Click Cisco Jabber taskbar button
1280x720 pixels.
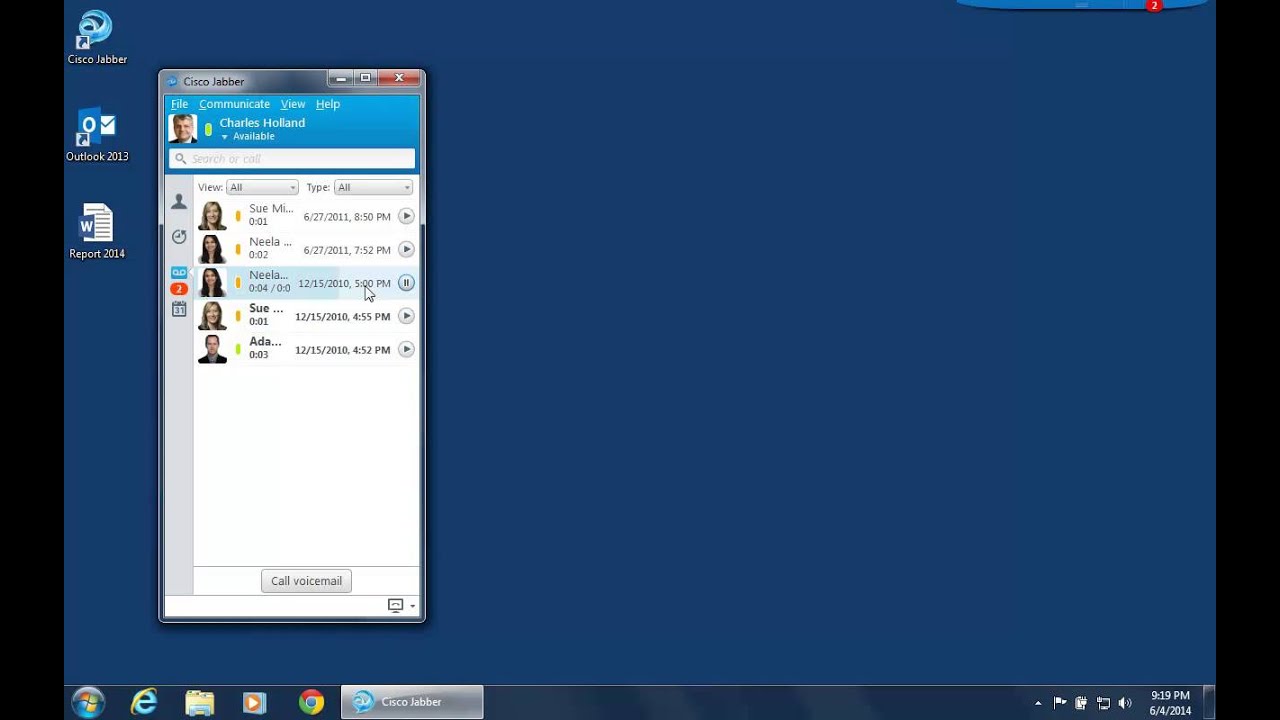click(x=412, y=702)
